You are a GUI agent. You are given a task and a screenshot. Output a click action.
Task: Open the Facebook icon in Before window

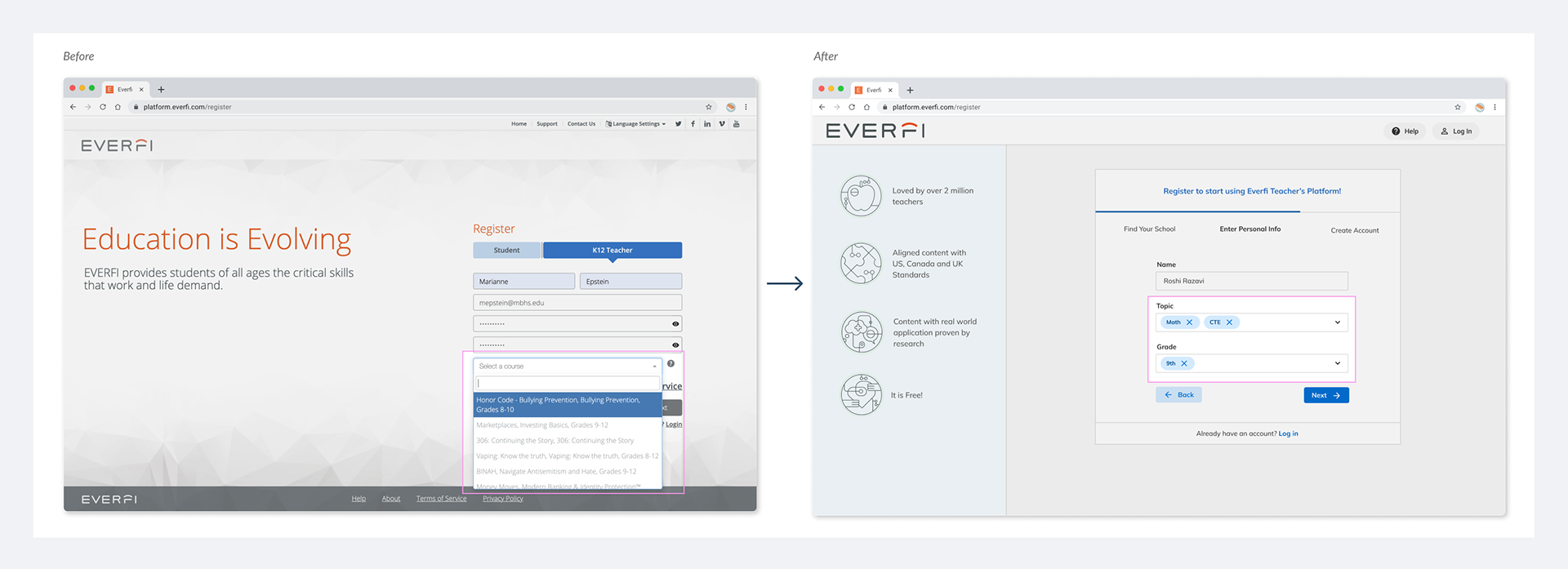coord(693,124)
